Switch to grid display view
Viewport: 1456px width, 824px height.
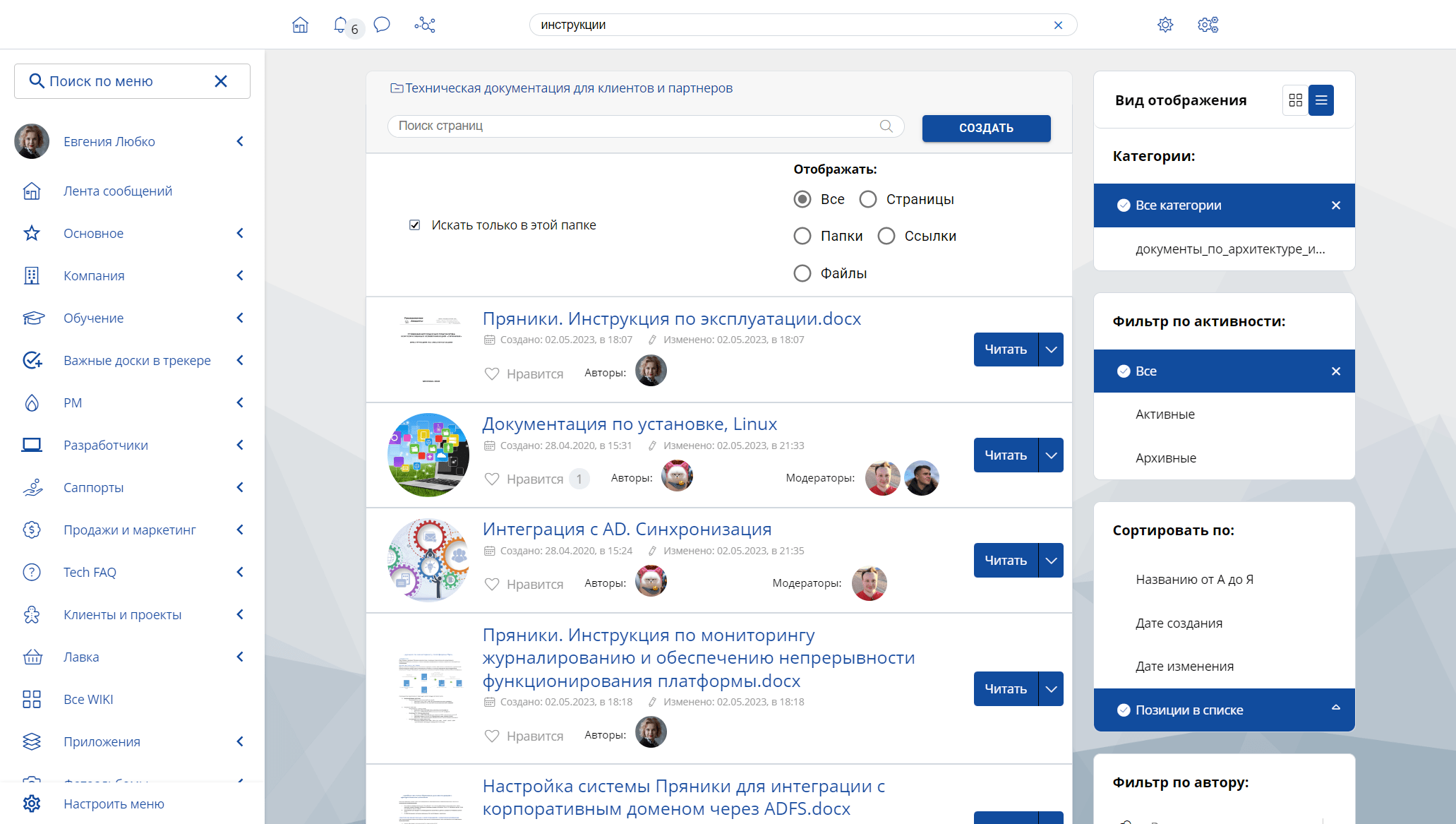[x=1295, y=100]
